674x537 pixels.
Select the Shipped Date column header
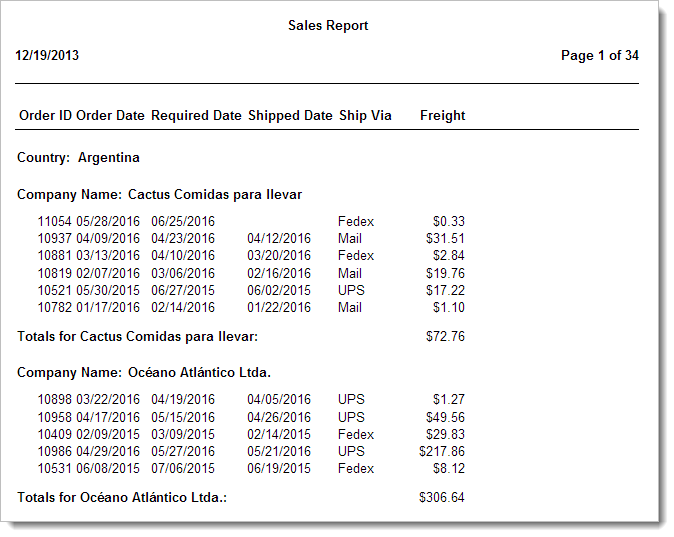click(290, 115)
